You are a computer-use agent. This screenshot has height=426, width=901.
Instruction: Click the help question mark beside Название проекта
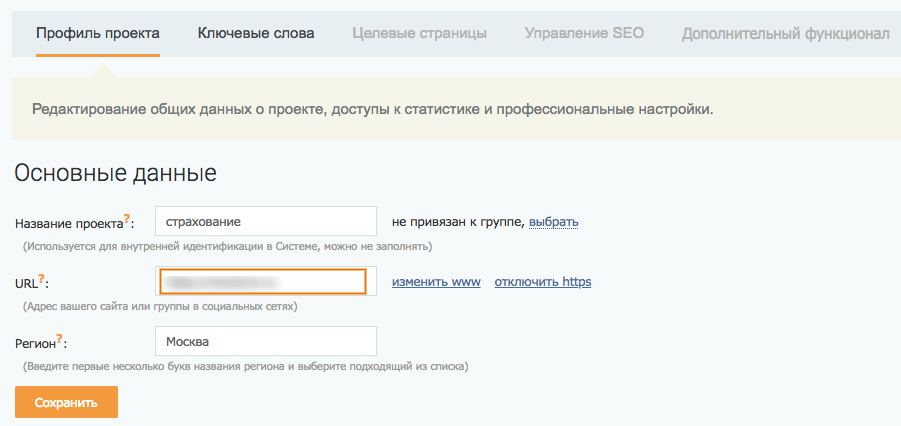coord(126,217)
